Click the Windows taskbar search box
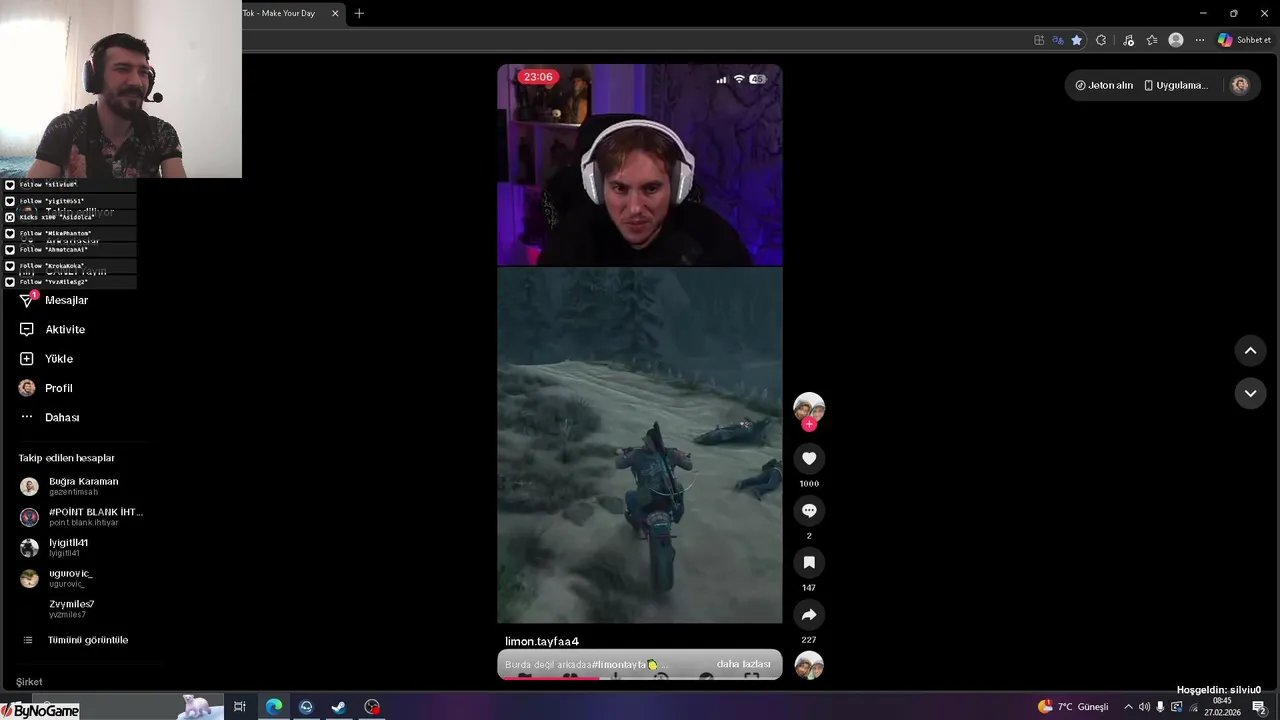This screenshot has width=1280, height=720. click(130, 707)
